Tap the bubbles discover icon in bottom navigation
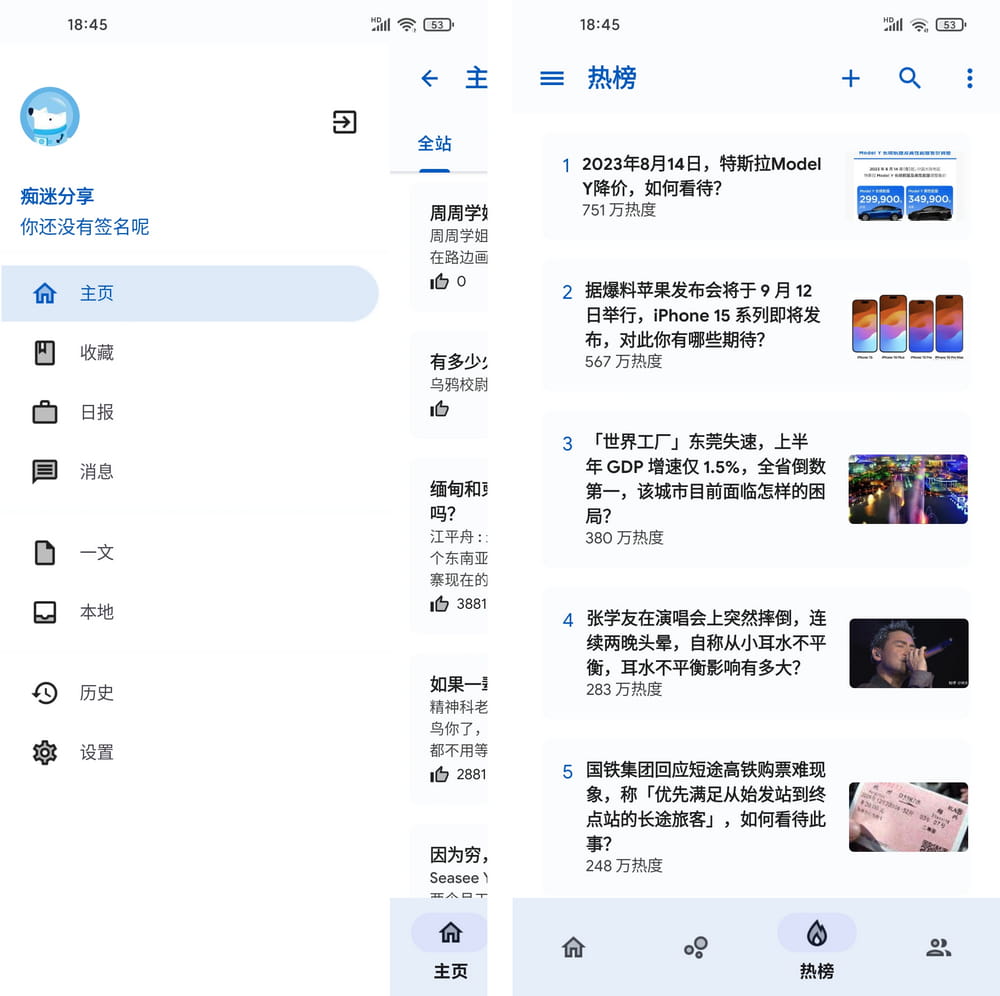 [695, 945]
